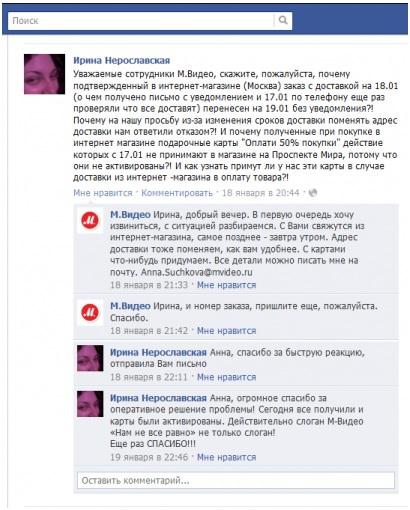The height and width of the screenshot is (510, 410).
Task: Click the second М.Видео logo icon
Action: 90,313
